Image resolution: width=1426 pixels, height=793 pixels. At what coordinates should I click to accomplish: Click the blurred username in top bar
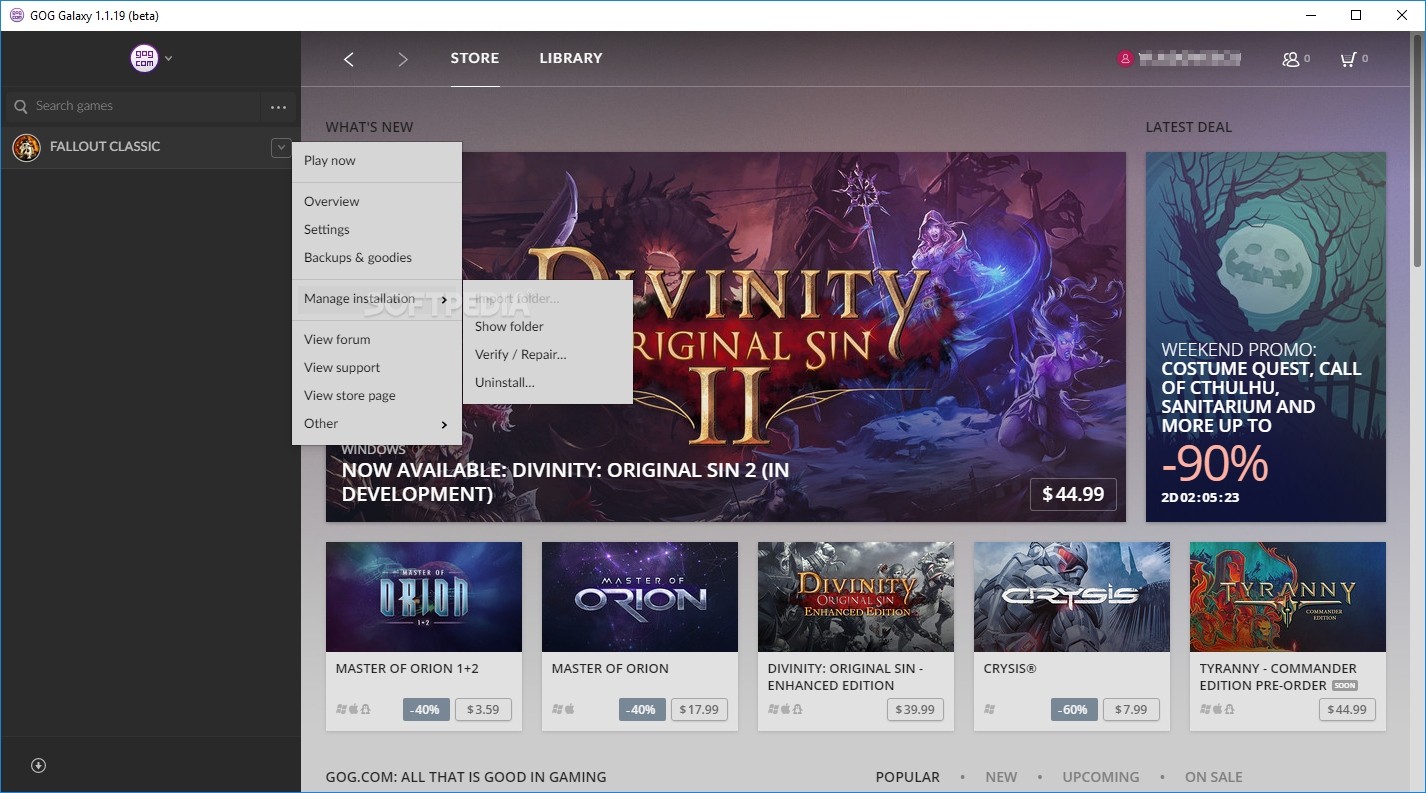click(1190, 59)
